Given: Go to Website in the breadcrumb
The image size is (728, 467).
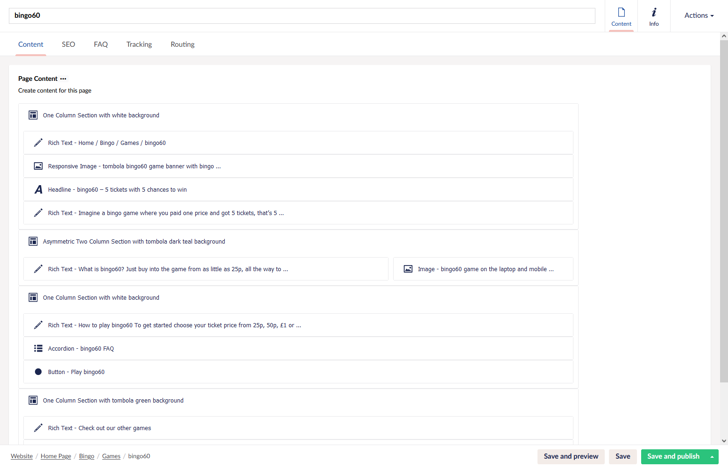Looking at the screenshot, I should click(22, 456).
